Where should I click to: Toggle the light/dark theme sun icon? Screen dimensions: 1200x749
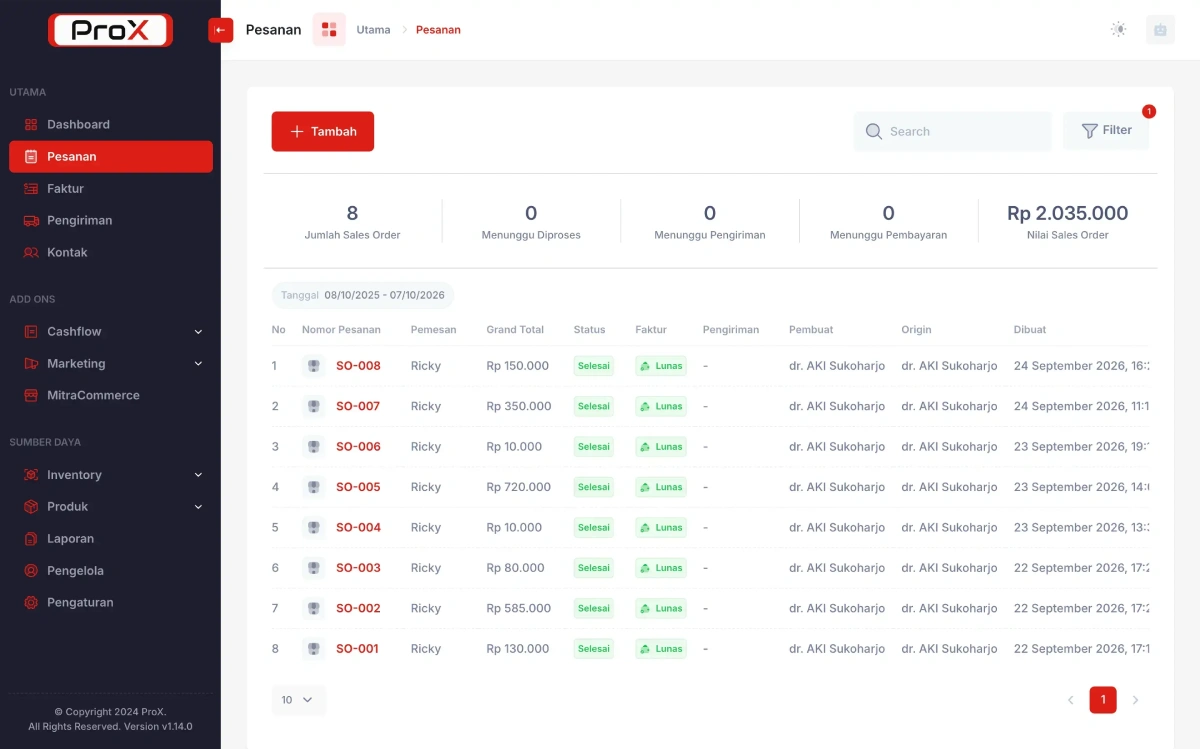tap(1119, 30)
